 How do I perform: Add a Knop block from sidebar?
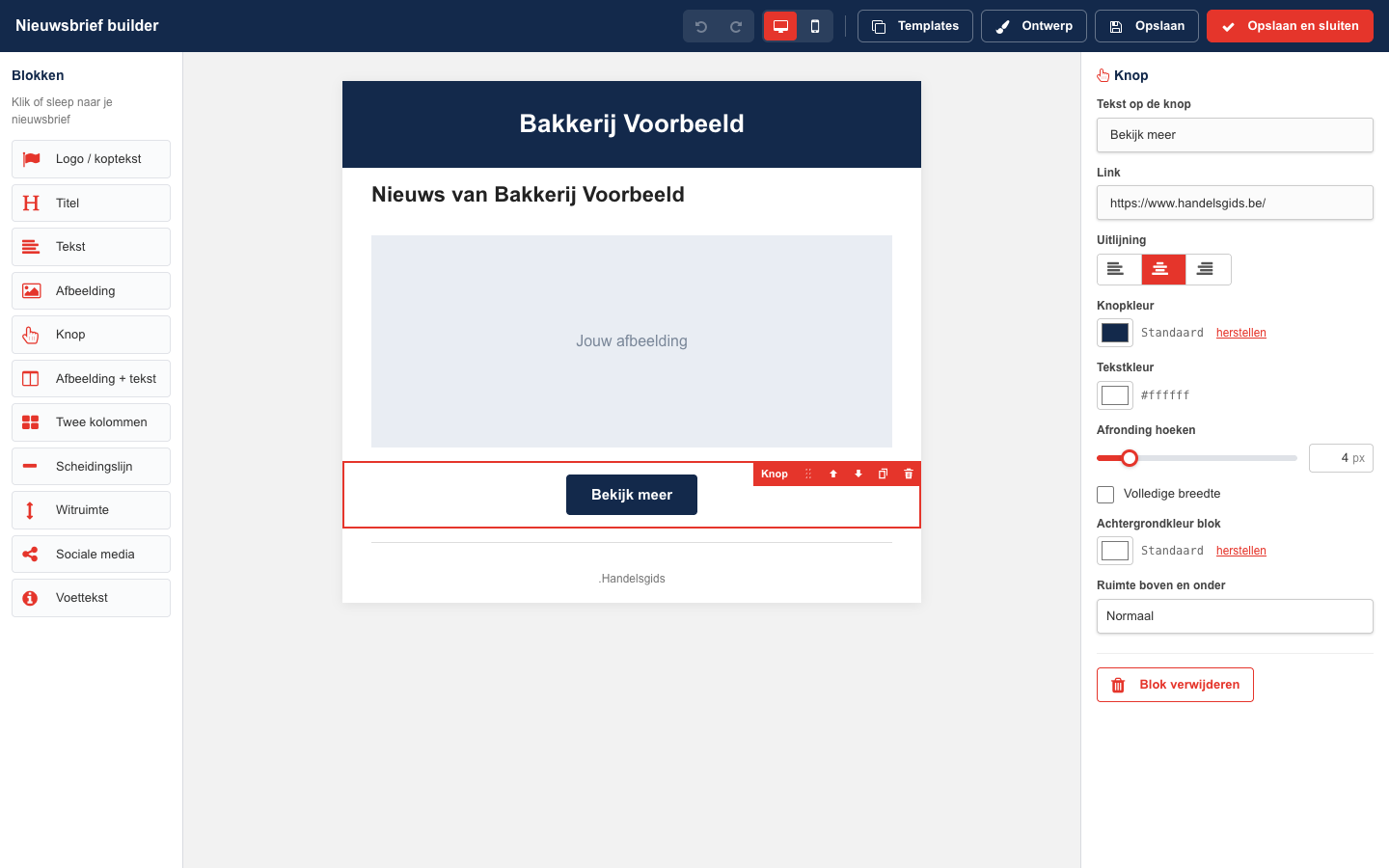coord(91,335)
